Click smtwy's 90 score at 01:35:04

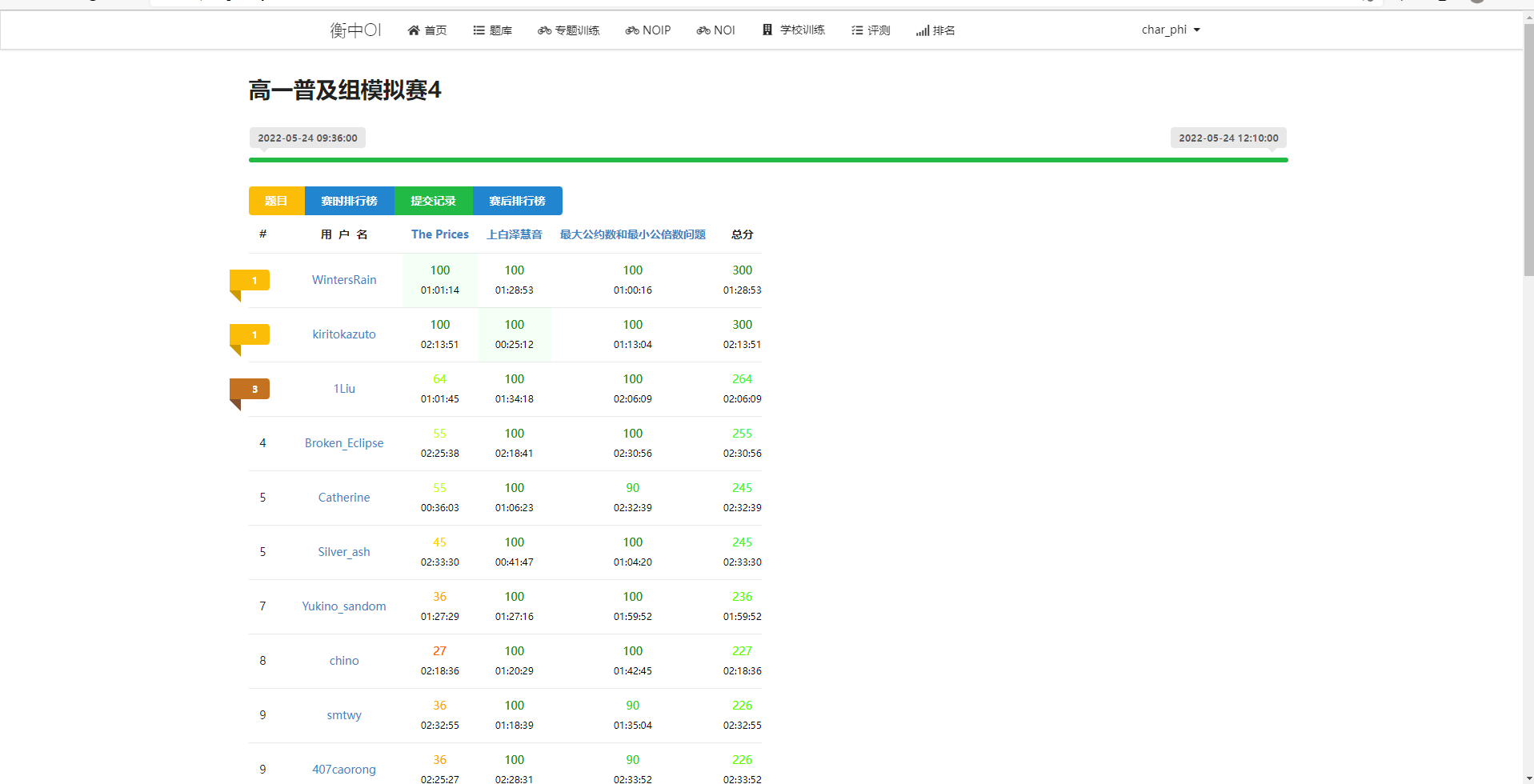point(633,706)
